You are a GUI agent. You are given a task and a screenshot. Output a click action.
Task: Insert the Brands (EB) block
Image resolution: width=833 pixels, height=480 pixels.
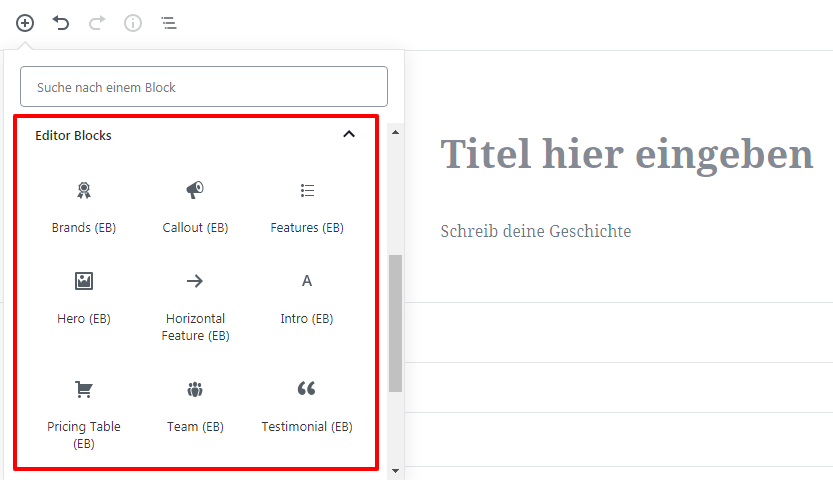(84, 207)
